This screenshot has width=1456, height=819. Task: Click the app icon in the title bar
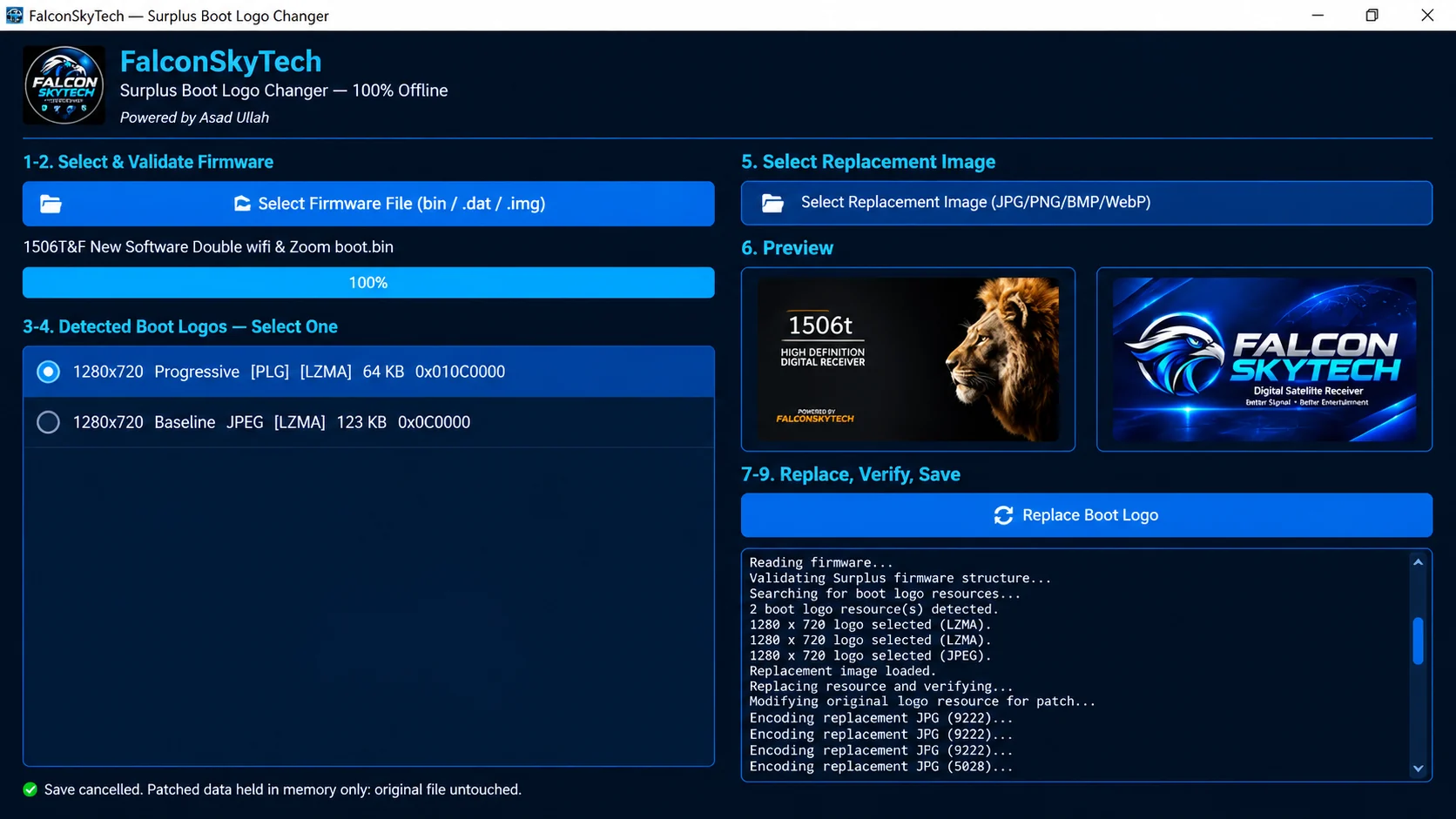(x=15, y=15)
